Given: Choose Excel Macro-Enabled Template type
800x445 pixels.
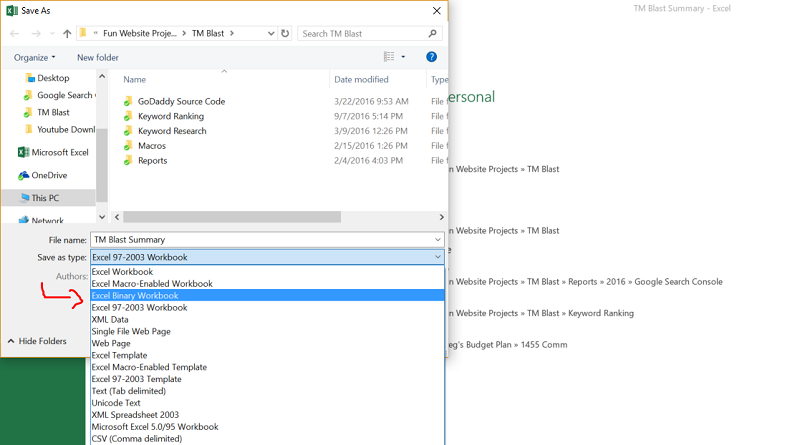Looking at the screenshot, I should coord(267,367).
